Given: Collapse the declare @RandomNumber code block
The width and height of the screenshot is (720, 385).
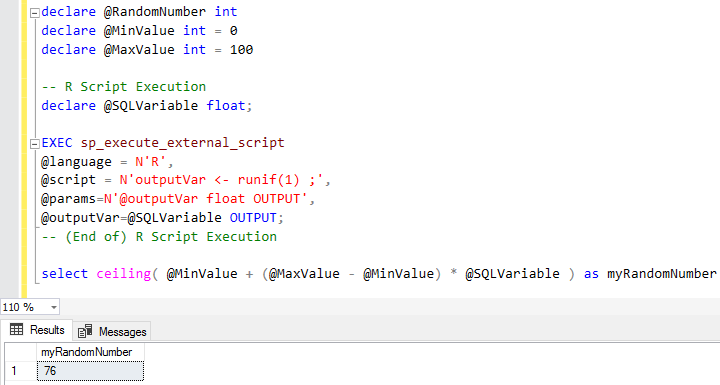Looking at the screenshot, I should point(35,13).
